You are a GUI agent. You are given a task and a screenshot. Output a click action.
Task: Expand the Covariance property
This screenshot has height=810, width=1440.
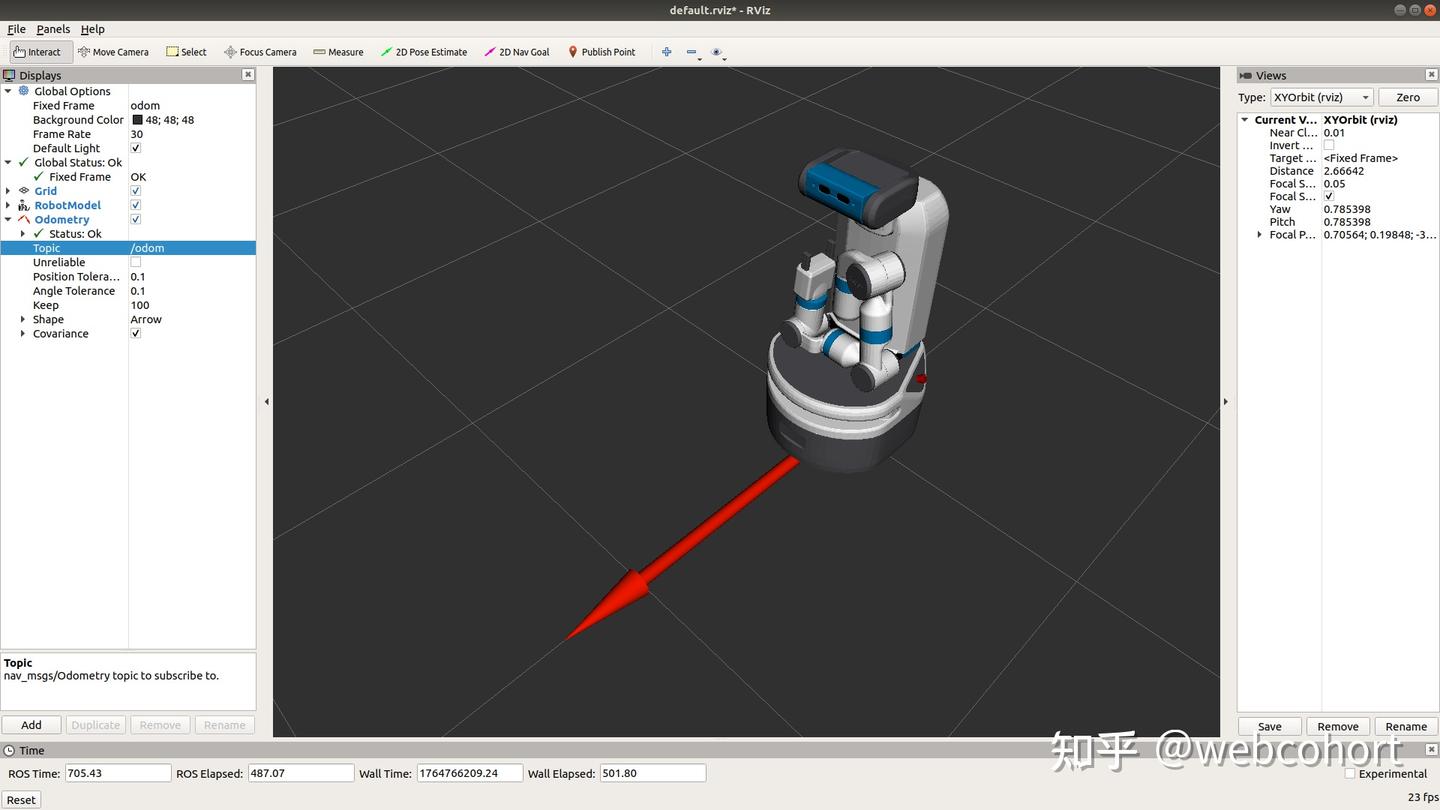(23, 334)
